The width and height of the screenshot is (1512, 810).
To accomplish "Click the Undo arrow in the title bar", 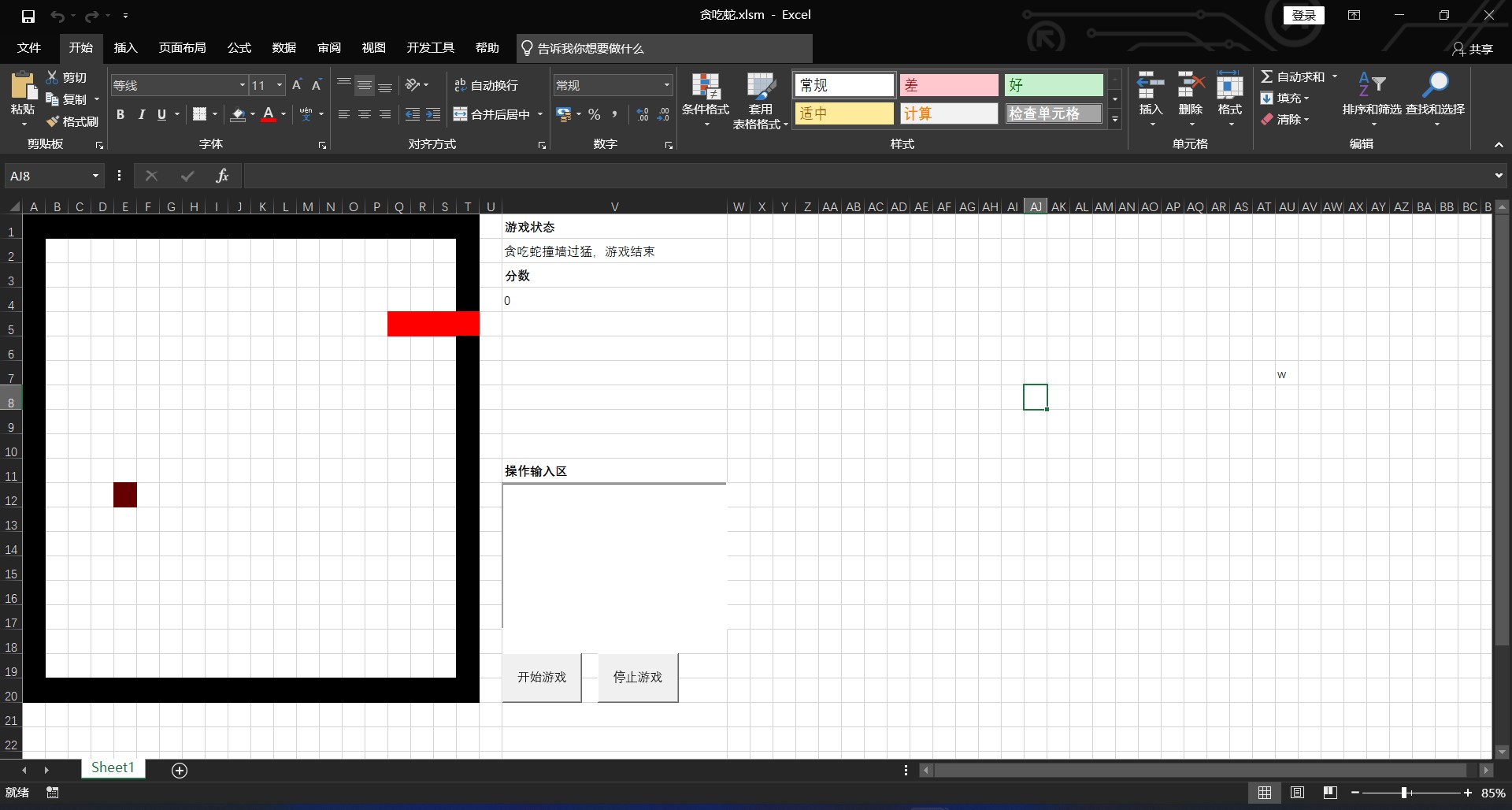I will (x=57, y=16).
